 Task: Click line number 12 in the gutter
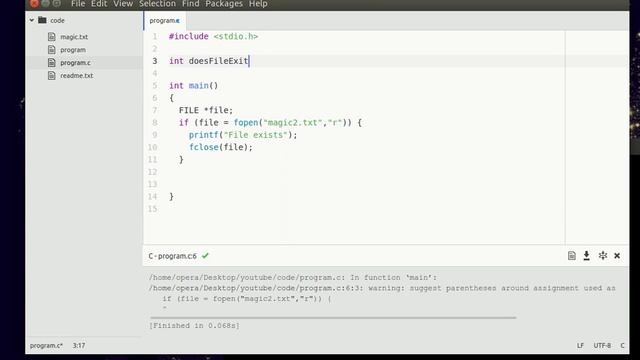[x=152, y=172]
